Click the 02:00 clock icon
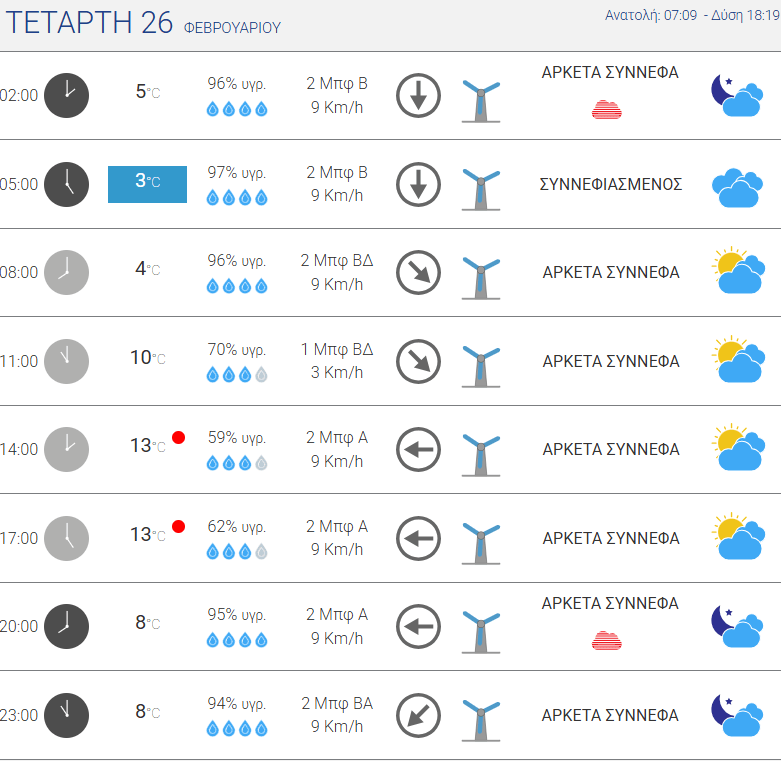 point(66,96)
